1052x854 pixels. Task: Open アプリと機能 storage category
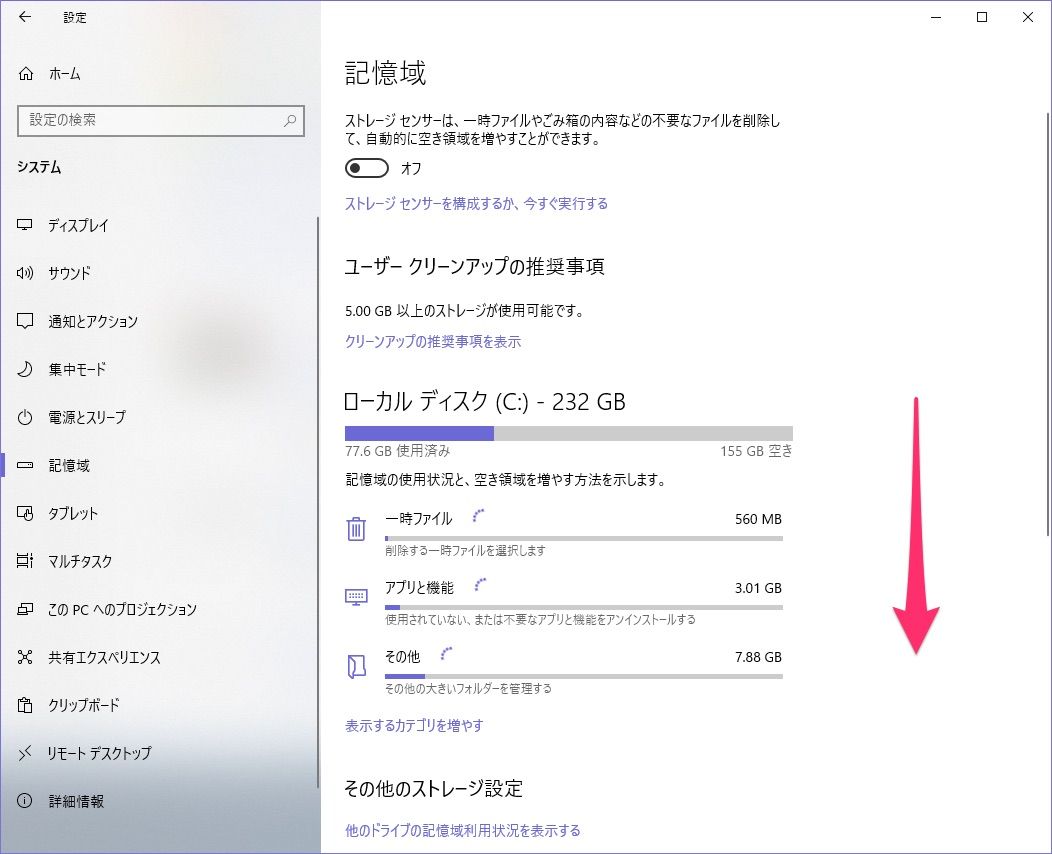click(x=564, y=602)
